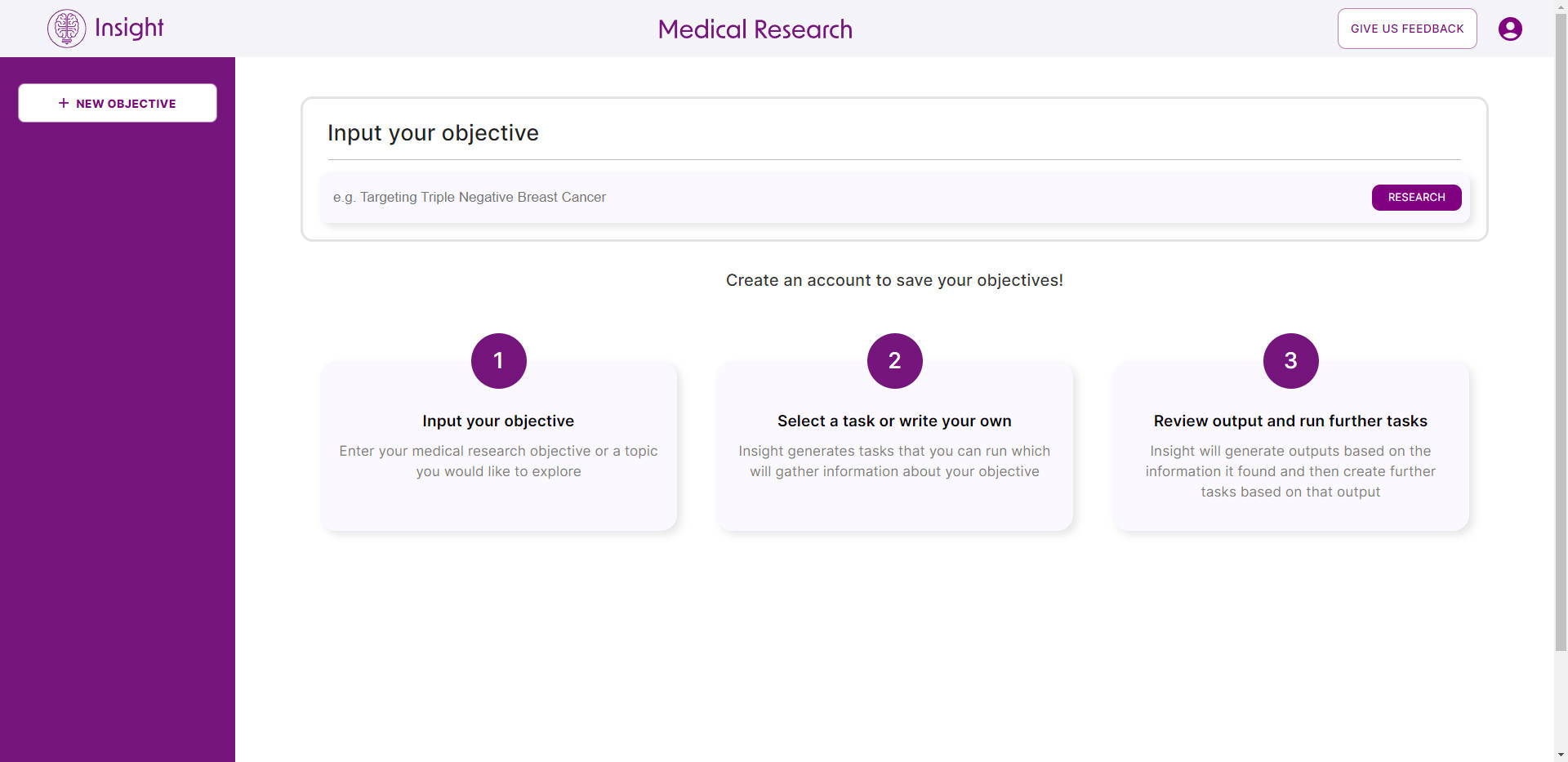Open the user account profile icon
The image size is (1568, 762).
(1510, 29)
